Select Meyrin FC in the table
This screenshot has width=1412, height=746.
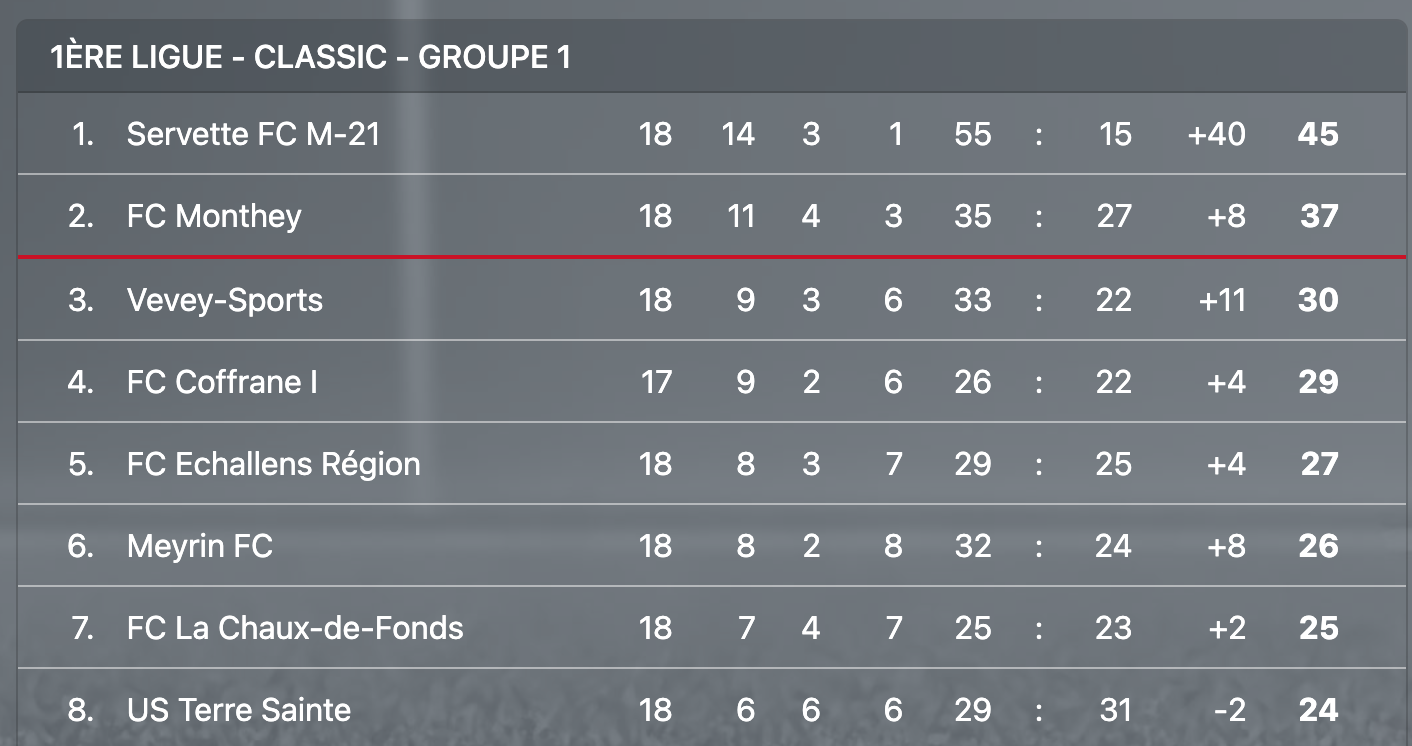pos(200,546)
